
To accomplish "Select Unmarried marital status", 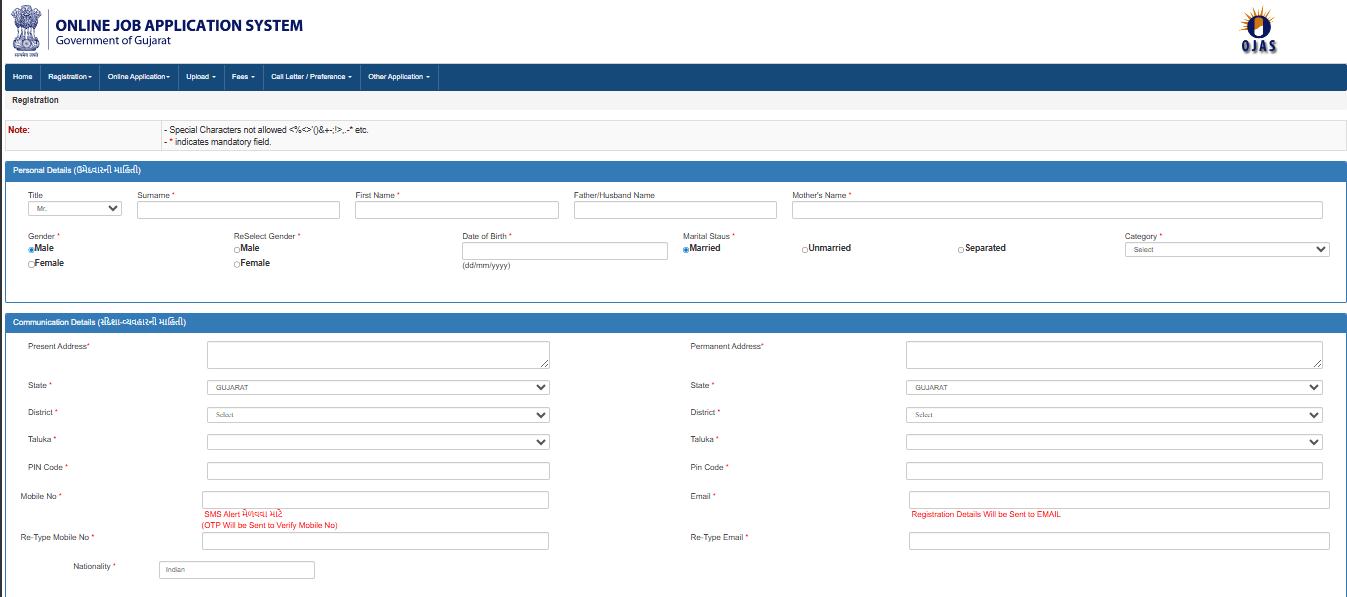I will pyautogui.click(x=805, y=249).
